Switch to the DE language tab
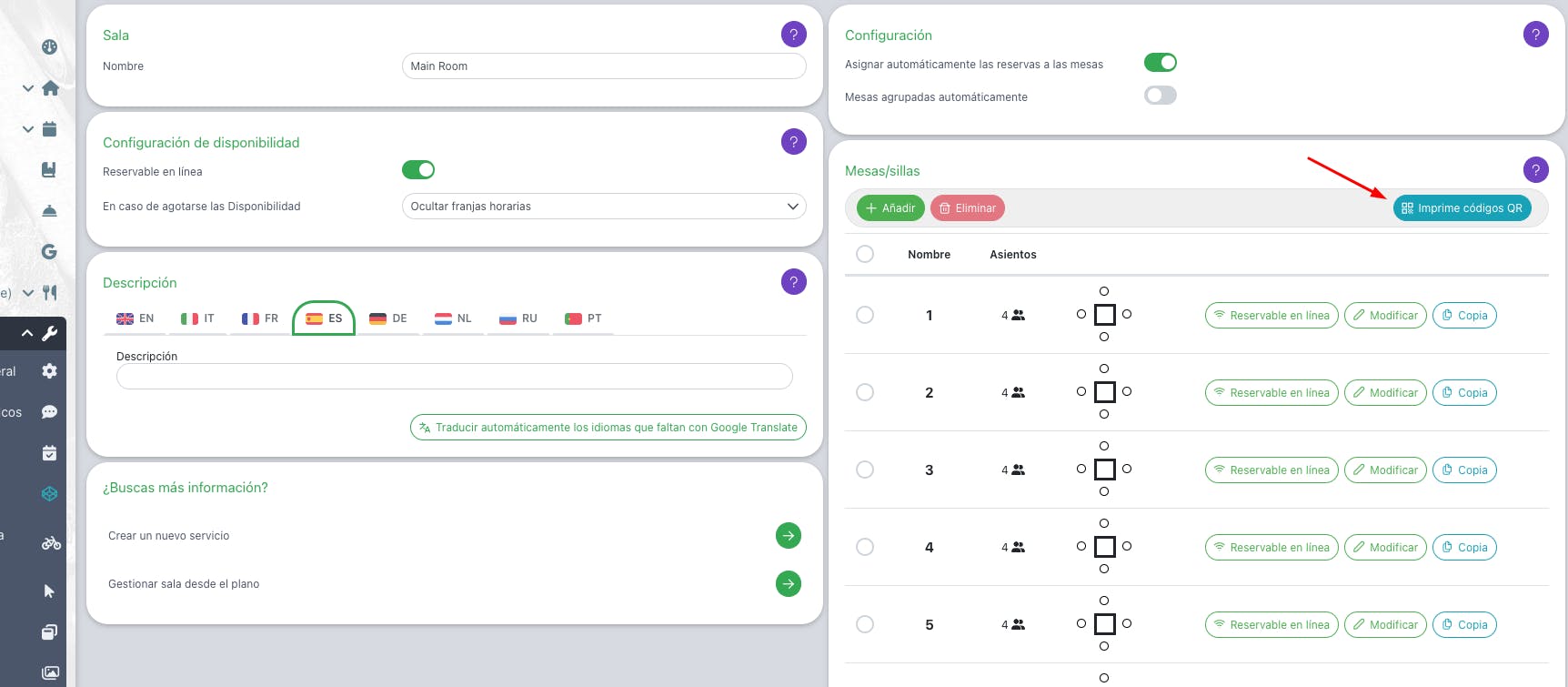 [388, 318]
